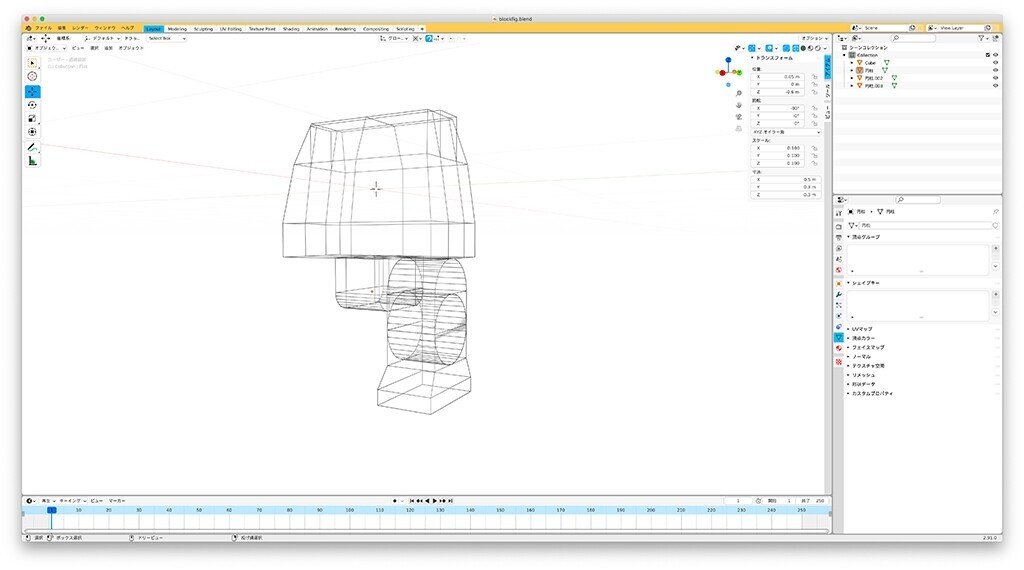Collapse the Vertex Groups panel
The image size is (1024, 570).
pos(865,237)
